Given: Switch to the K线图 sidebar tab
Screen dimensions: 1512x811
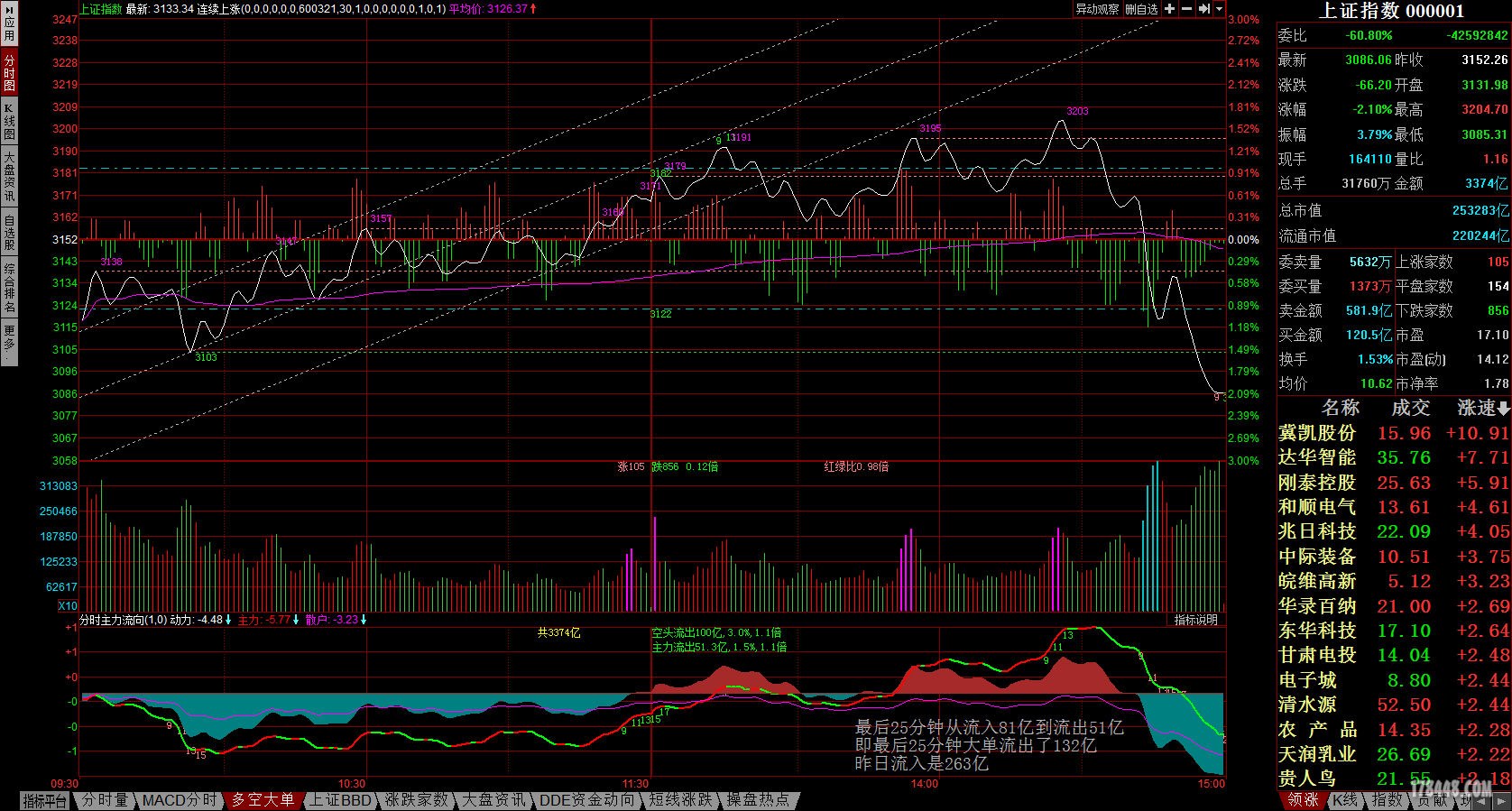Looking at the screenshot, I should [x=9, y=121].
